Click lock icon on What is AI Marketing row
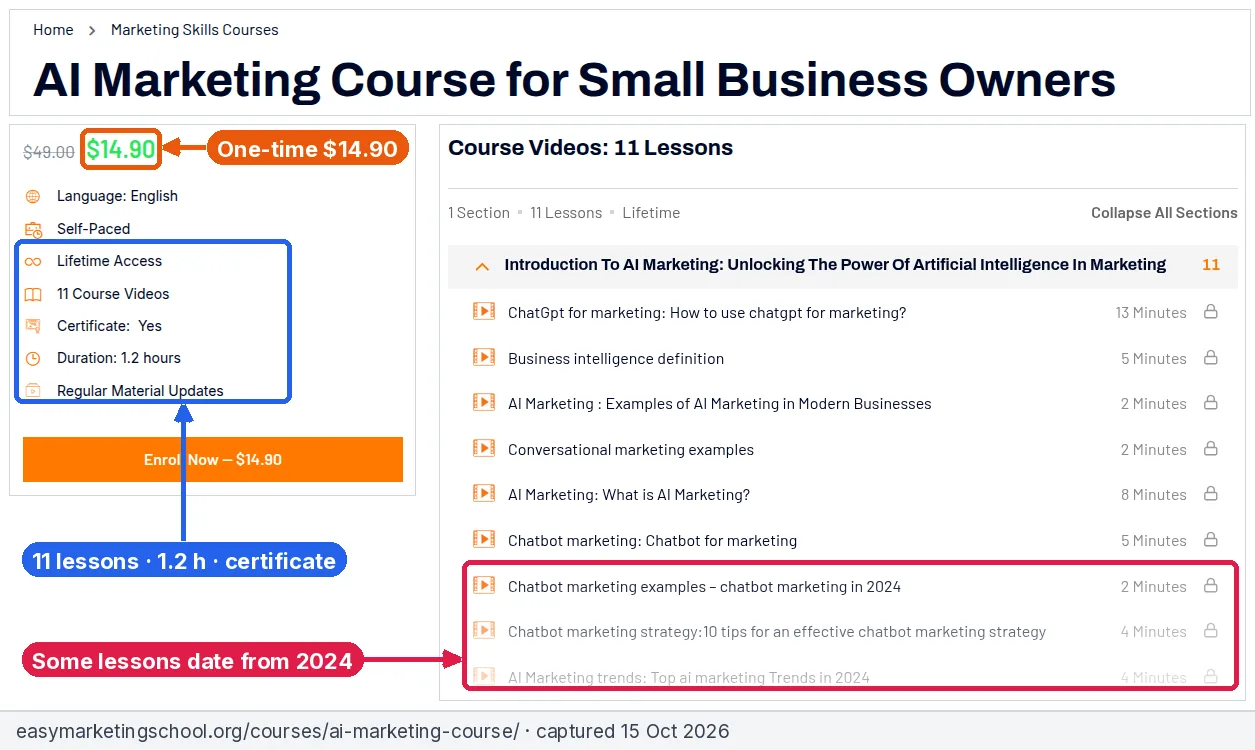Viewport: 1255px width, 750px height. click(1210, 494)
